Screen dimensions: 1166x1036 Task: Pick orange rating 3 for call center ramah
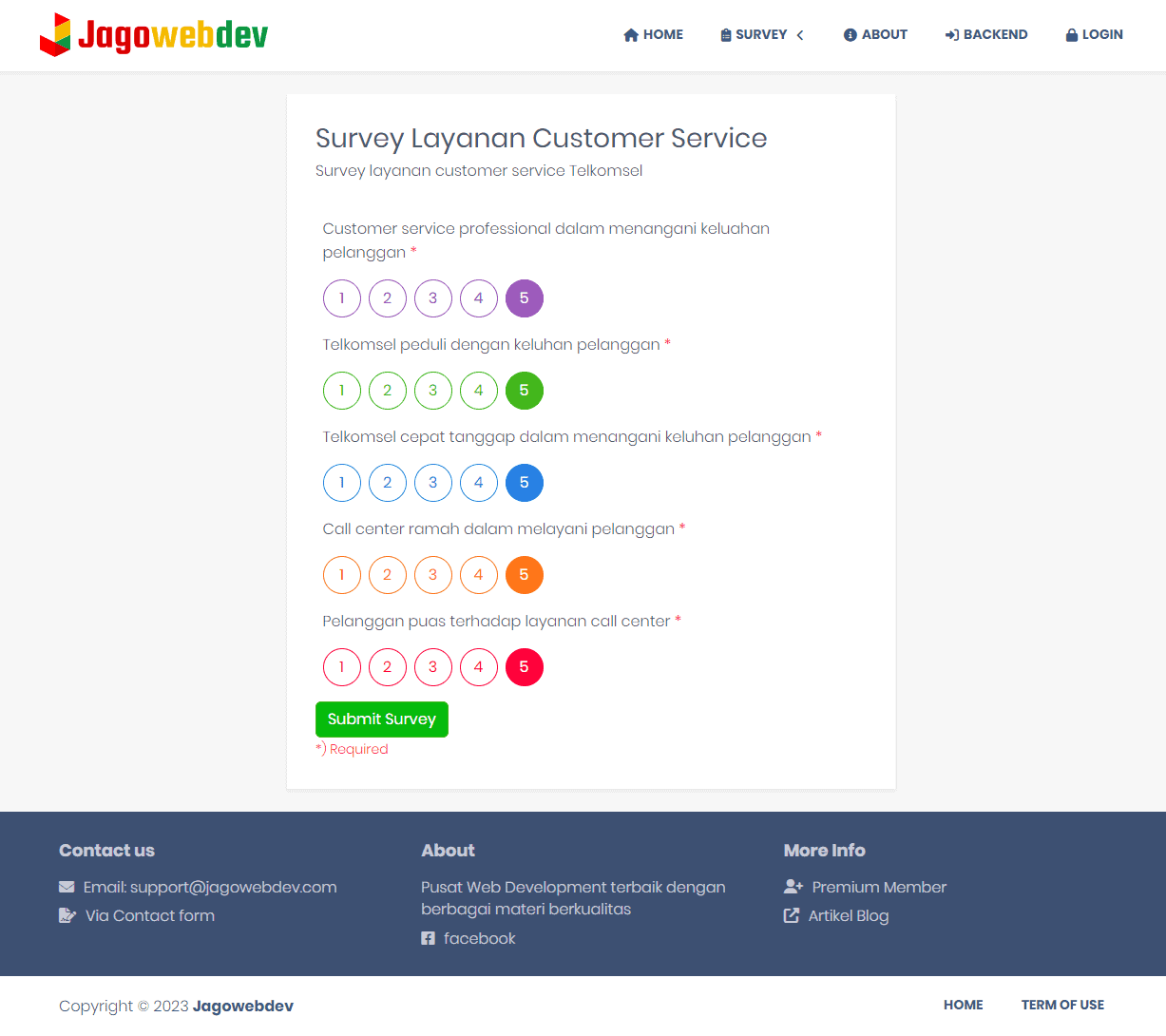coord(433,575)
